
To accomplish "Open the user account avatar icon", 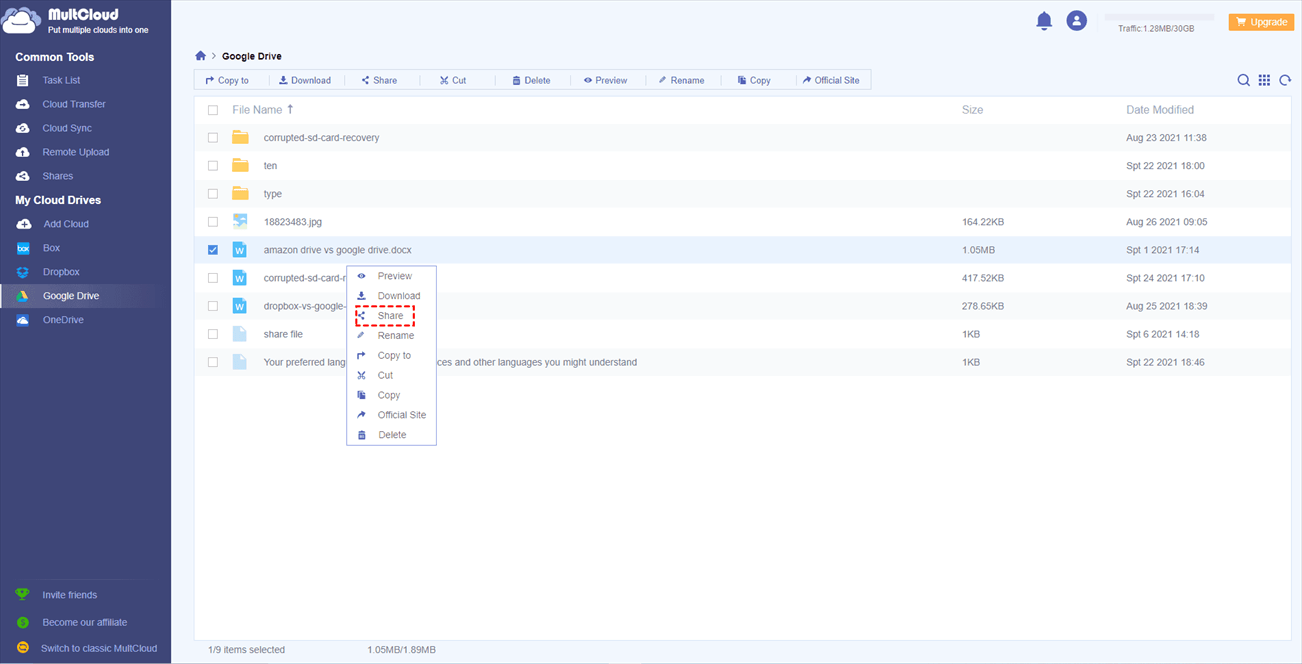I will tap(1076, 21).
